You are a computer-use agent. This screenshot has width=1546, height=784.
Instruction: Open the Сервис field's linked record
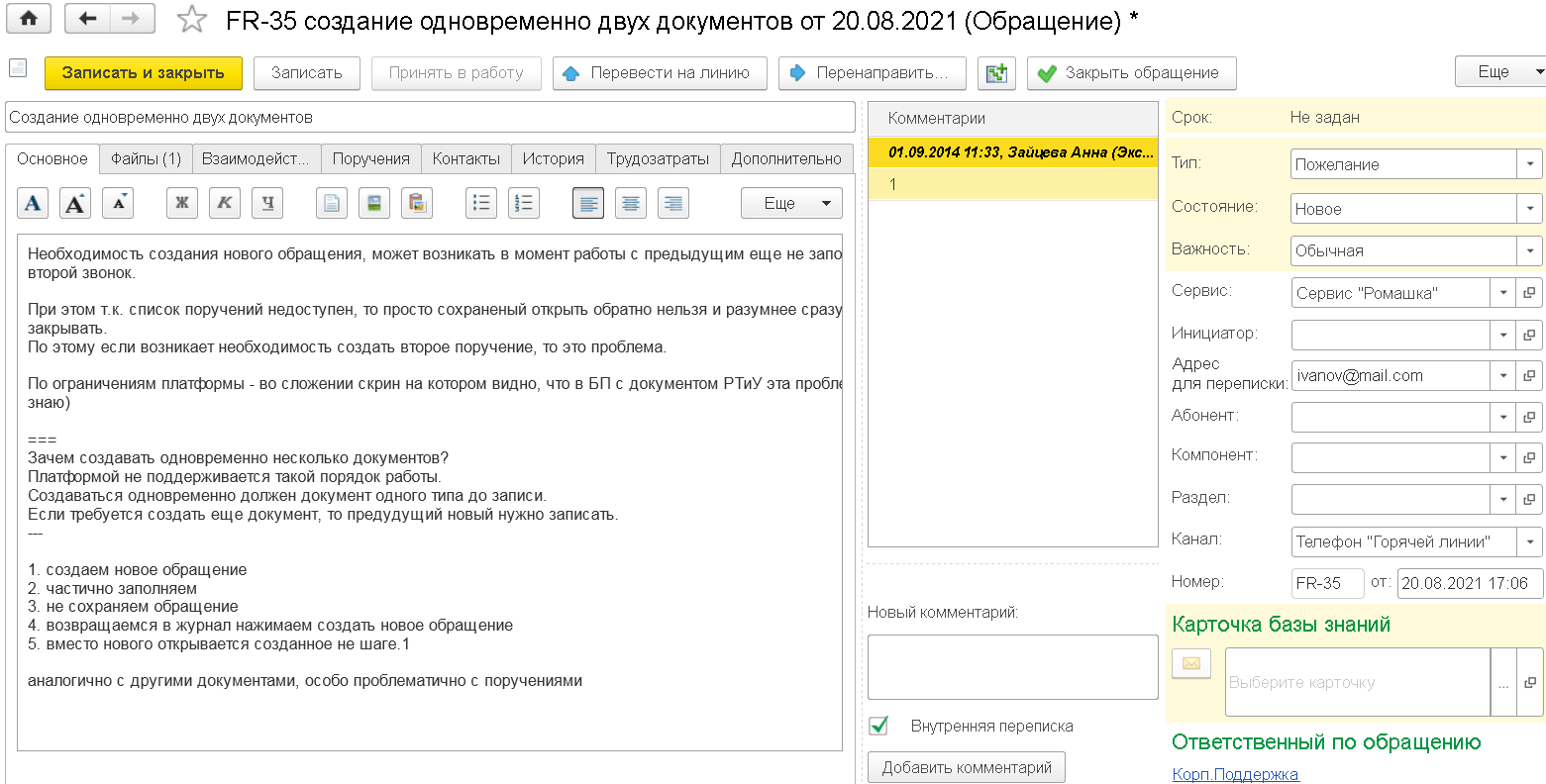point(1530,293)
